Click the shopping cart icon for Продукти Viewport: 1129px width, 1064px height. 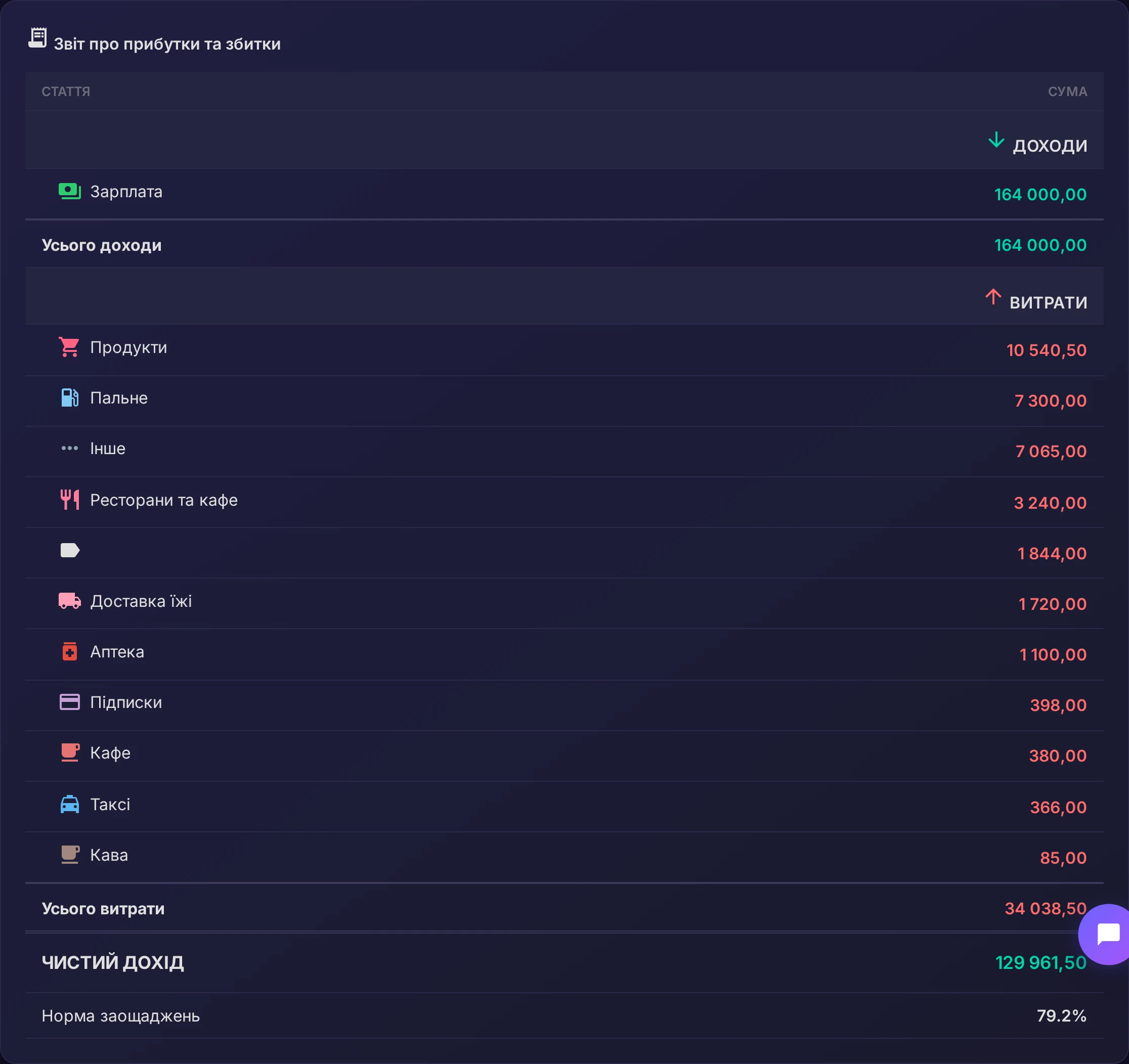tap(69, 347)
